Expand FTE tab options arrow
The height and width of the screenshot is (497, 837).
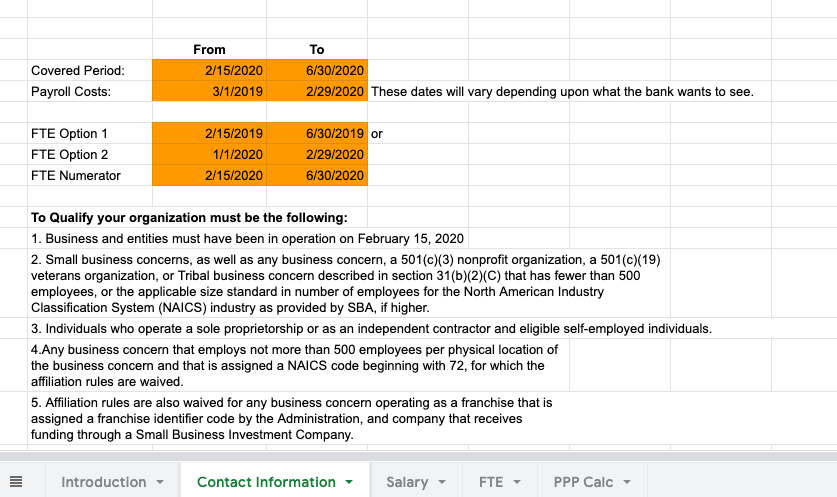pyautogui.click(x=517, y=482)
